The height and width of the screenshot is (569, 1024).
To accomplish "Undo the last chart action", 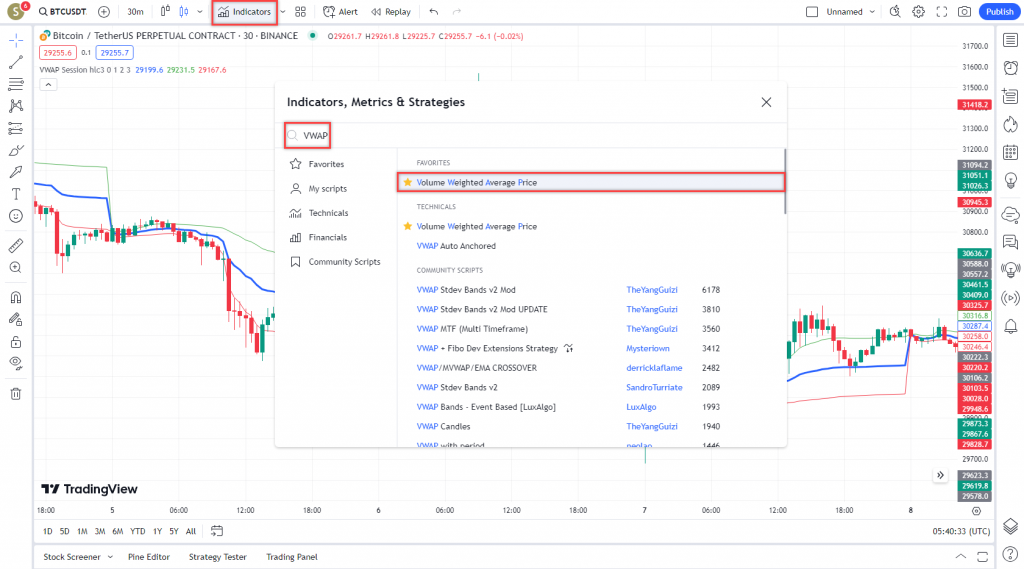I will [x=434, y=12].
